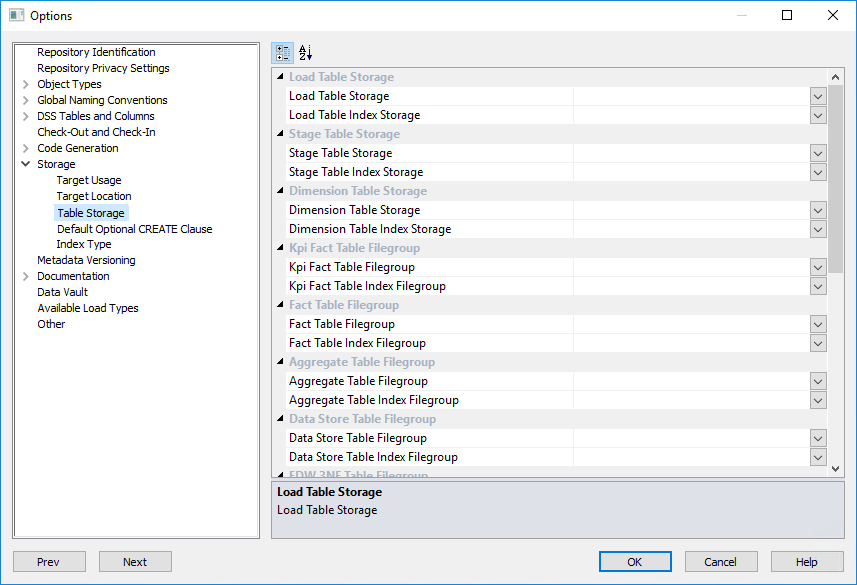Sort properties alphabetically with A-Z icon
Viewport: 857px width, 585px height.
[x=306, y=53]
